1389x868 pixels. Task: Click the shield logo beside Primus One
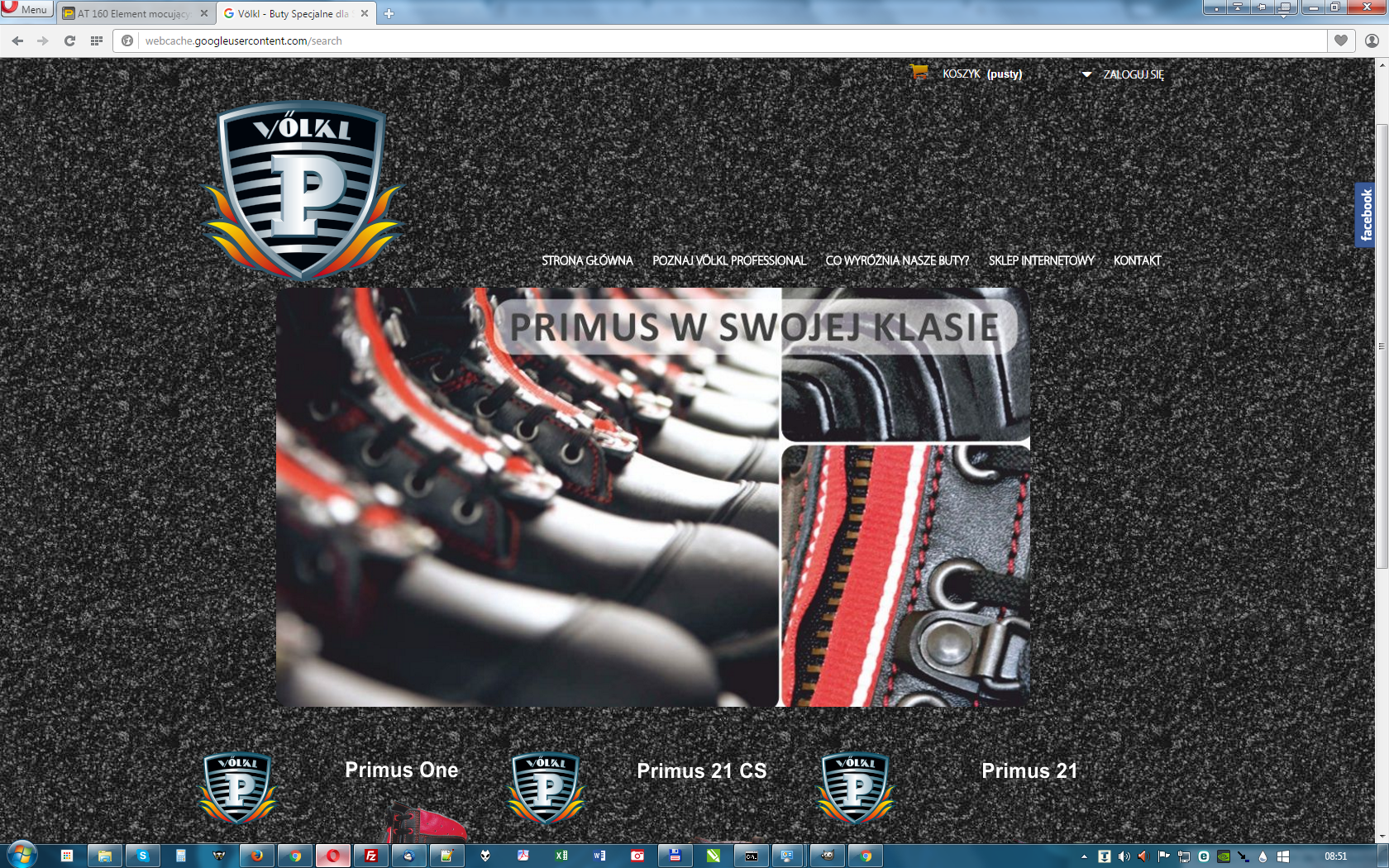point(237,788)
